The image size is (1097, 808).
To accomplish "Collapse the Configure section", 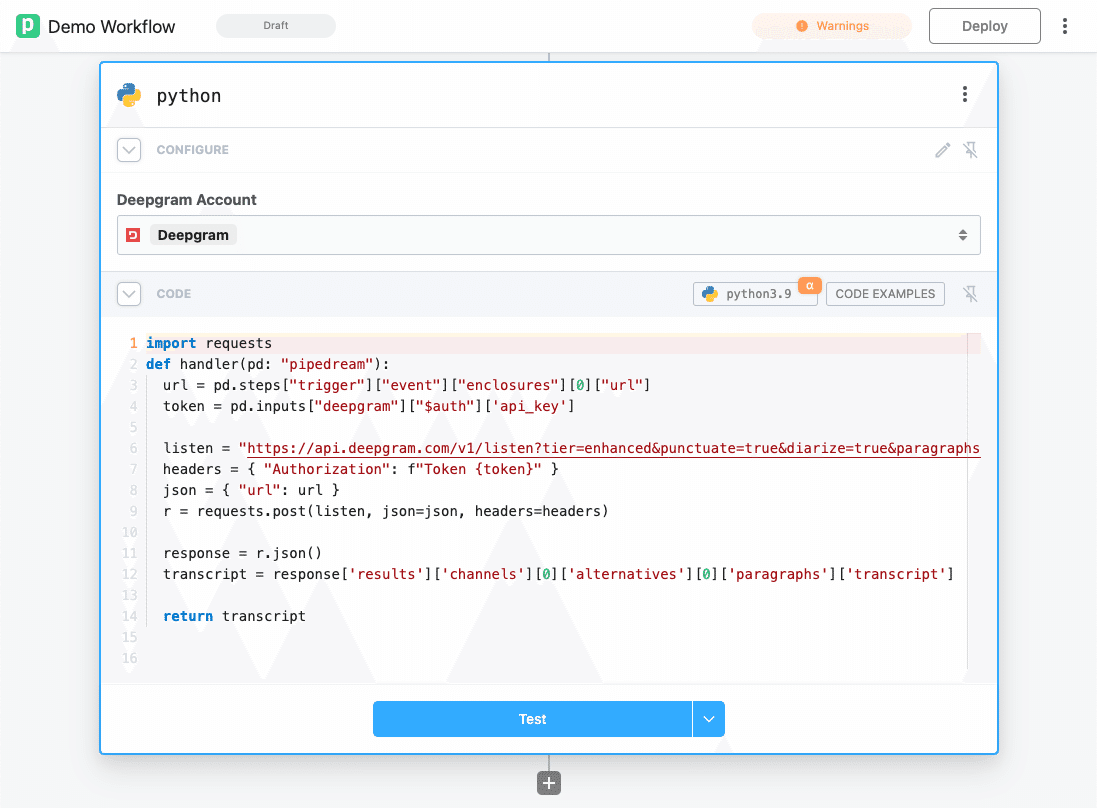I will coord(129,150).
